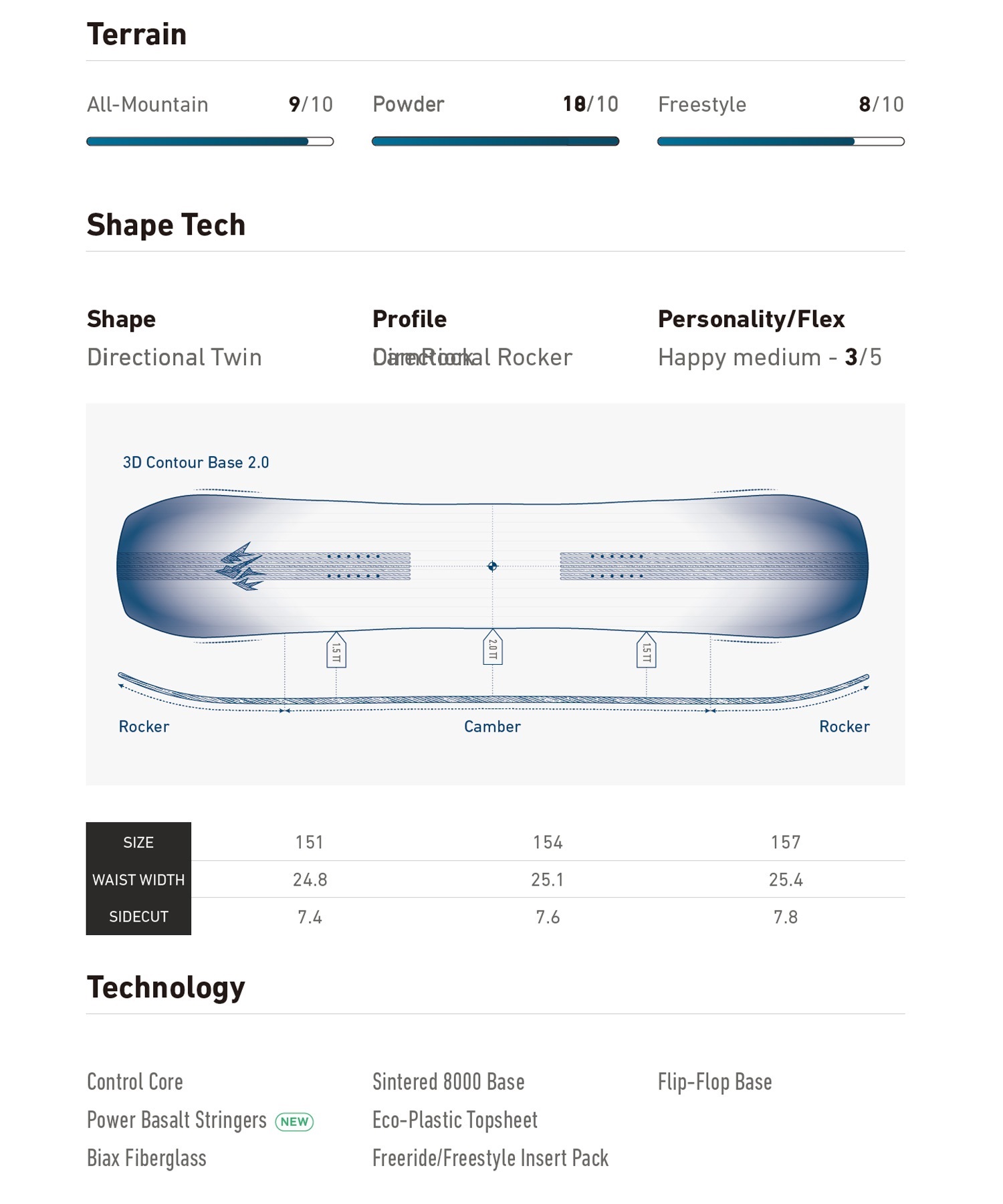Open the Eco-Plastic Topsheet link
Image resolution: width=1003 pixels, height=1204 pixels.
point(455,1120)
